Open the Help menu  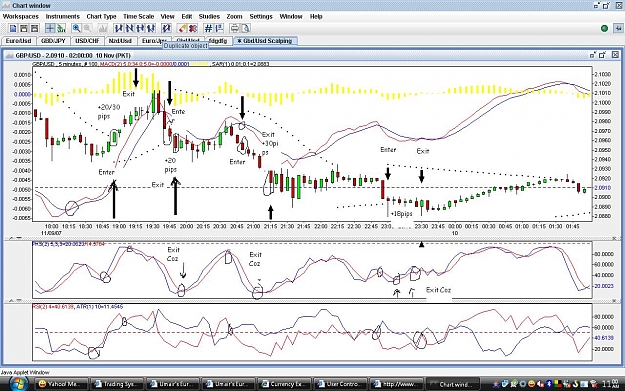(316, 16)
